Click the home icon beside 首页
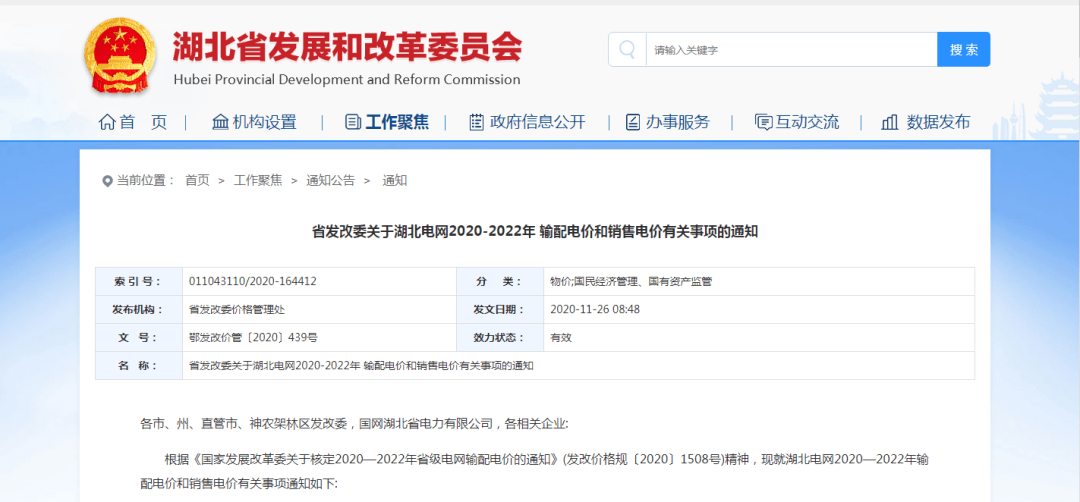This screenshot has width=1080, height=502. click(107, 122)
